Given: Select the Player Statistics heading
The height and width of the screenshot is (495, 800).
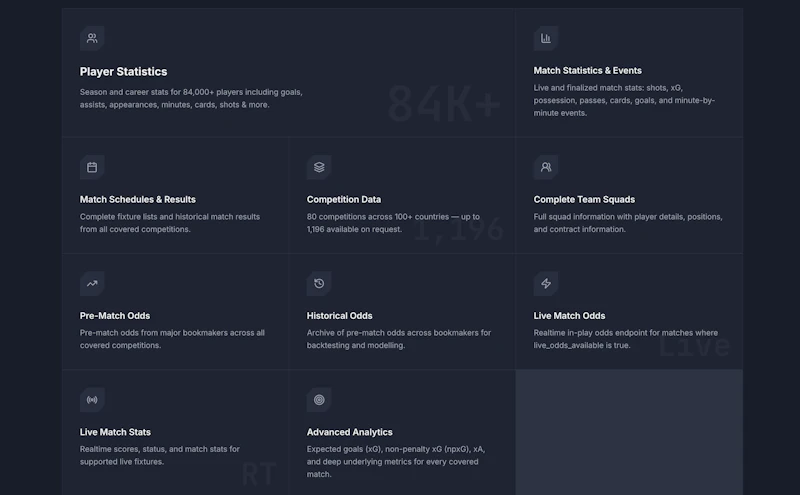Looking at the screenshot, I should pyautogui.click(x=123, y=72).
